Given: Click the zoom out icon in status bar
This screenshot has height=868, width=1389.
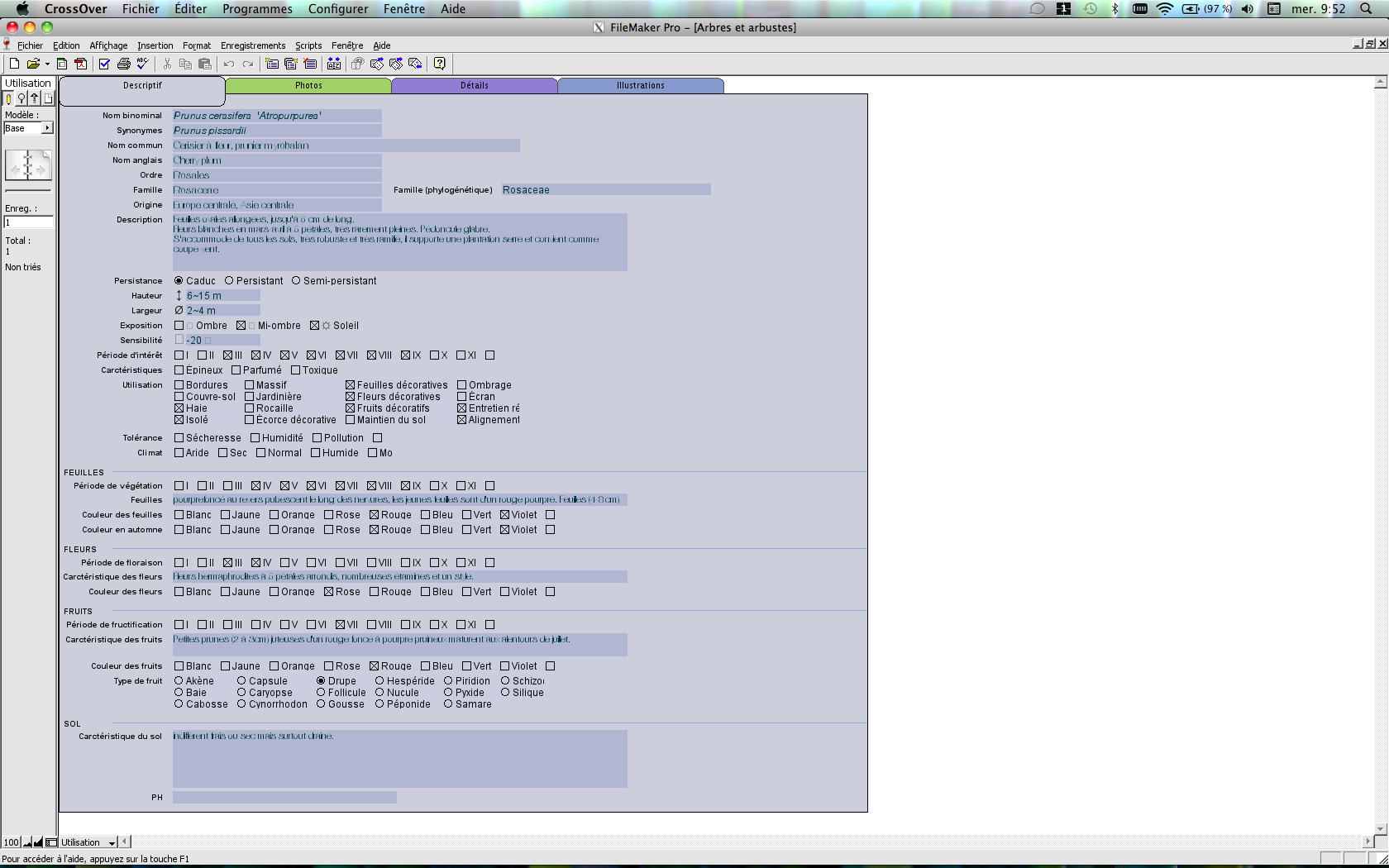Looking at the screenshot, I should 28,842.
